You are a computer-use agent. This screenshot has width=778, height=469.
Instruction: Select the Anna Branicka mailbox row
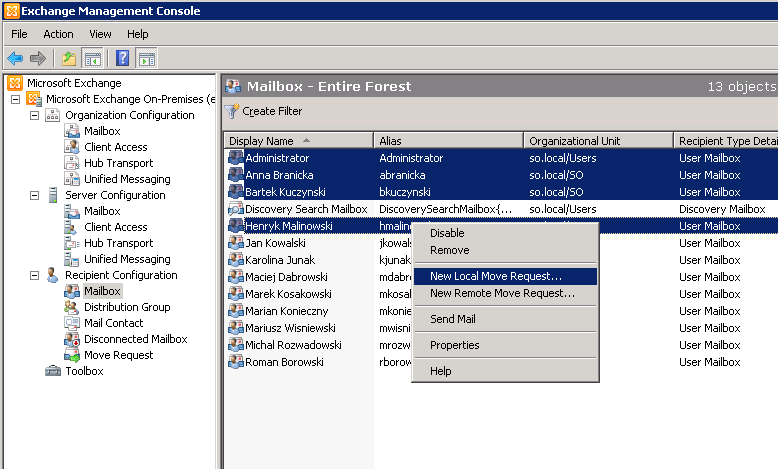click(x=501, y=175)
